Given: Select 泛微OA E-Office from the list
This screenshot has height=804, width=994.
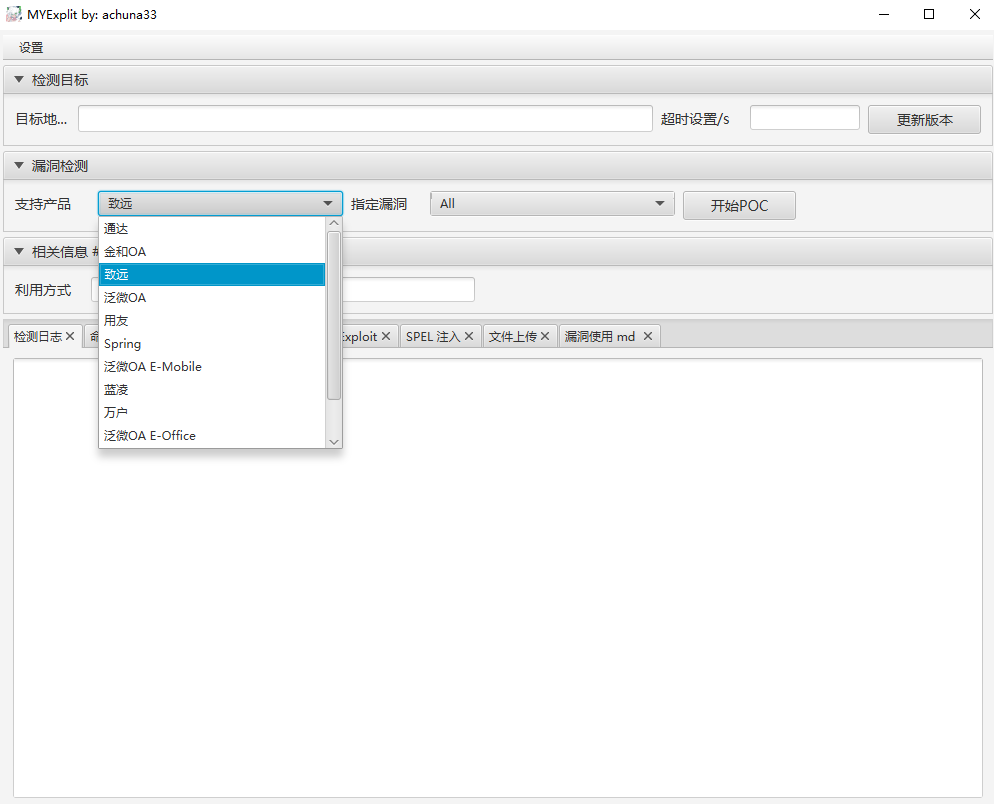Looking at the screenshot, I should click(212, 436).
